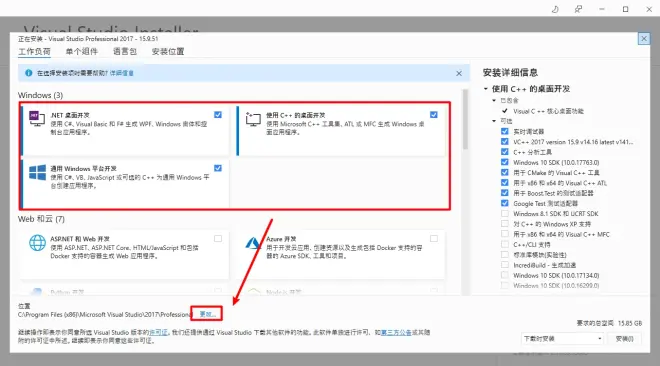
Task: Check the Azure 开发 workload checkbox
Action: [434, 239]
